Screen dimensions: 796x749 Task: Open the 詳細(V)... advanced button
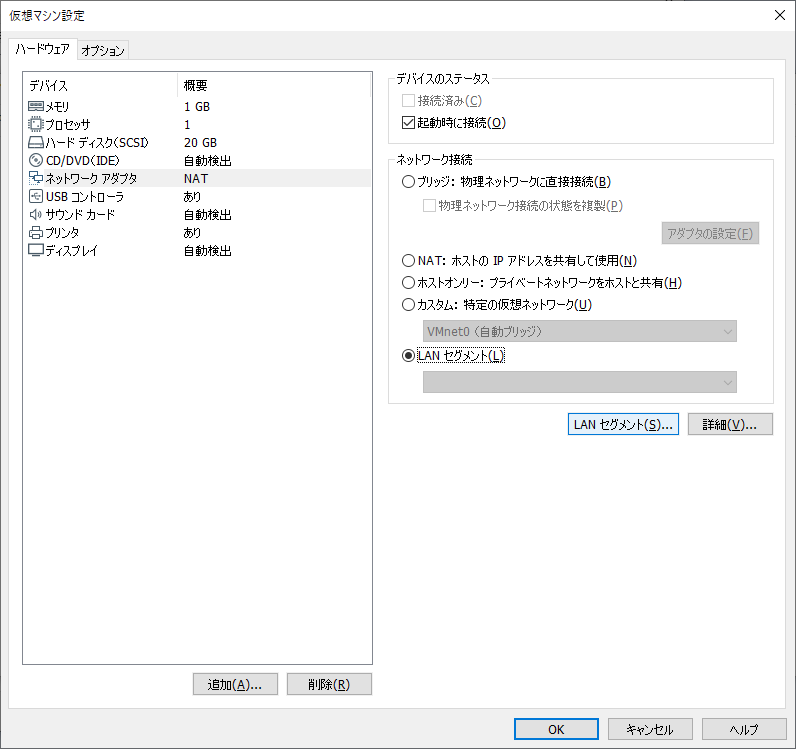tap(730, 424)
